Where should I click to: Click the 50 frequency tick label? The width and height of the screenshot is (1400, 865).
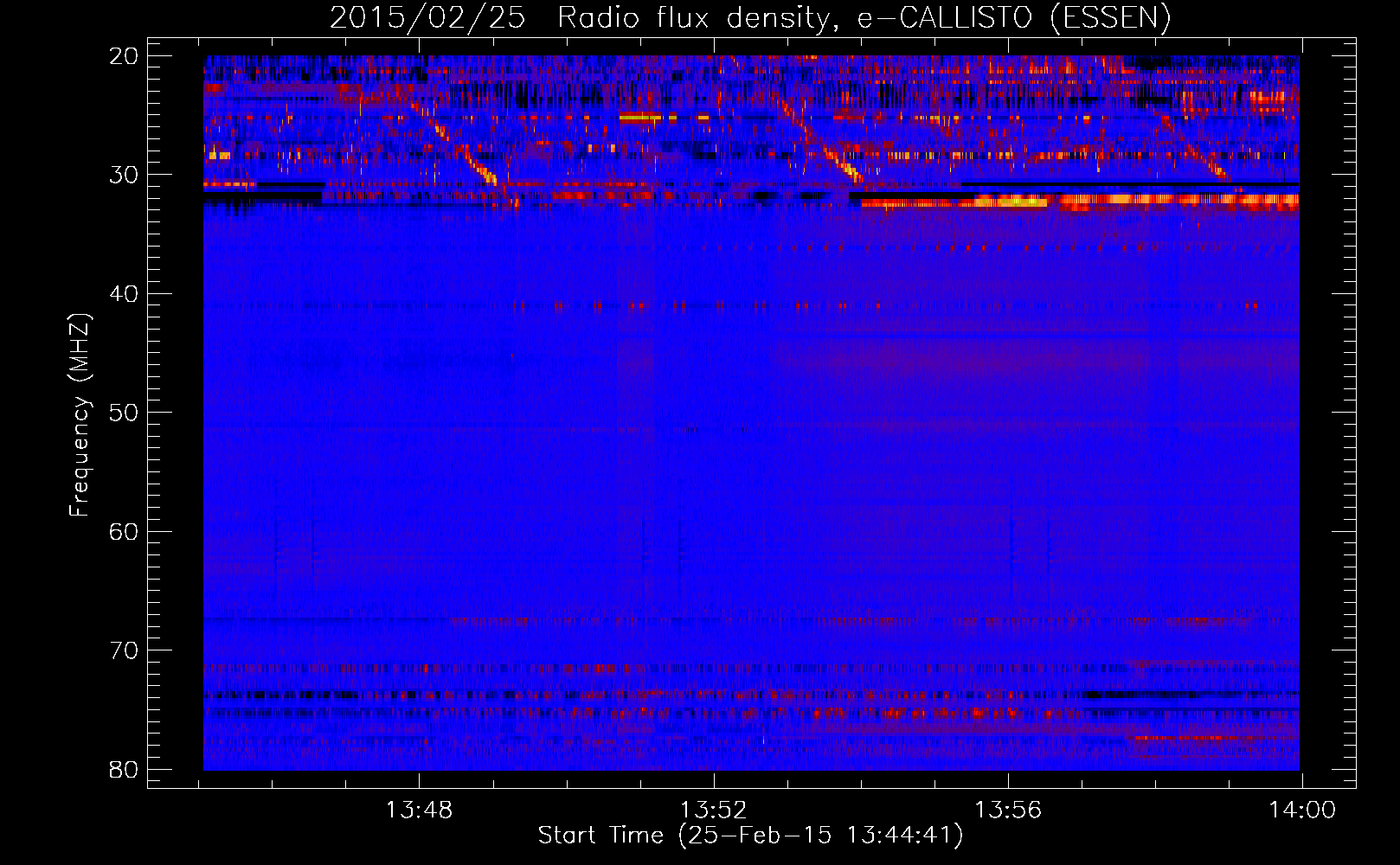click(124, 413)
